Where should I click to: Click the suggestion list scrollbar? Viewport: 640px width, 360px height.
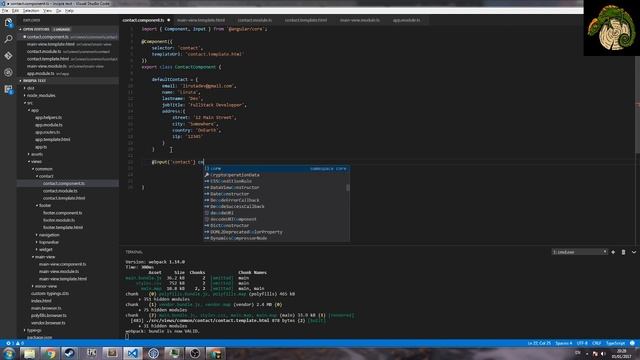(348, 188)
